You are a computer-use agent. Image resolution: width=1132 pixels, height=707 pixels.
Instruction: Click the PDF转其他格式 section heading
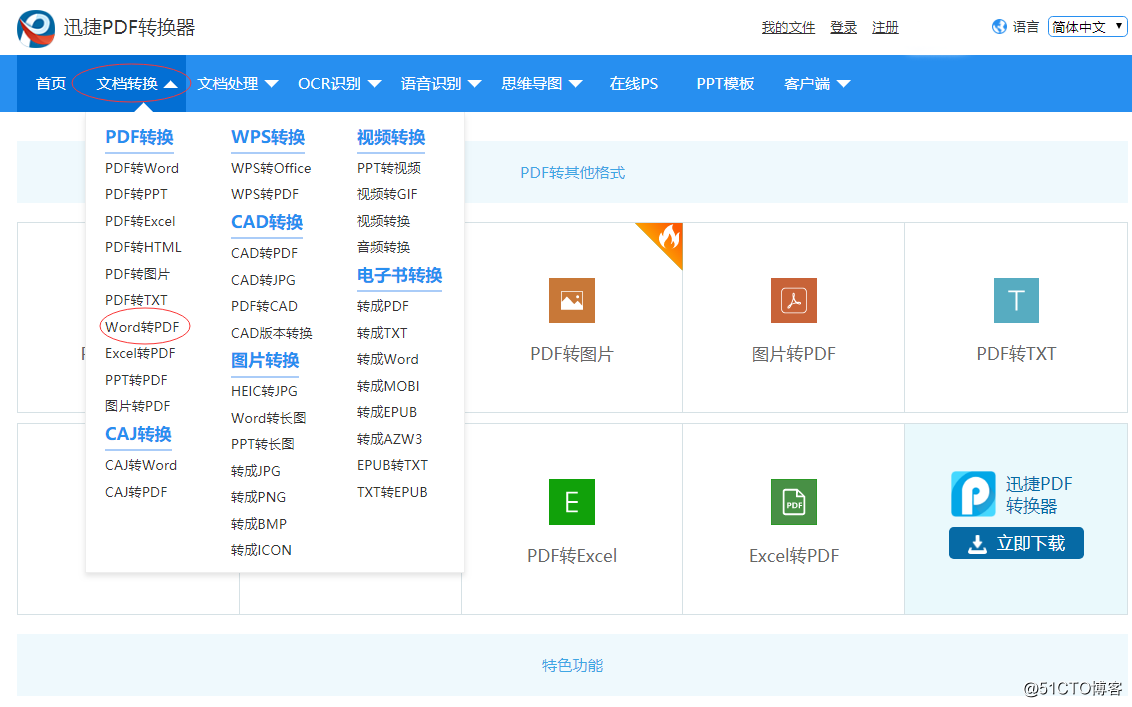pyautogui.click(x=572, y=173)
